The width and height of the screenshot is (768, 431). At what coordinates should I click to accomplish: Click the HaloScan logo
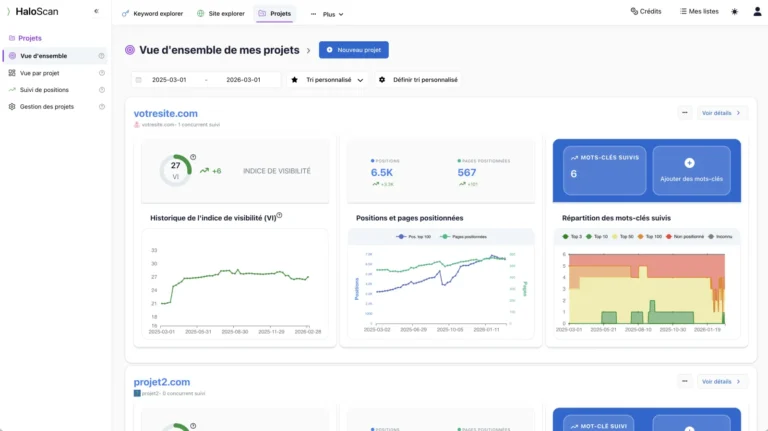coord(32,11)
